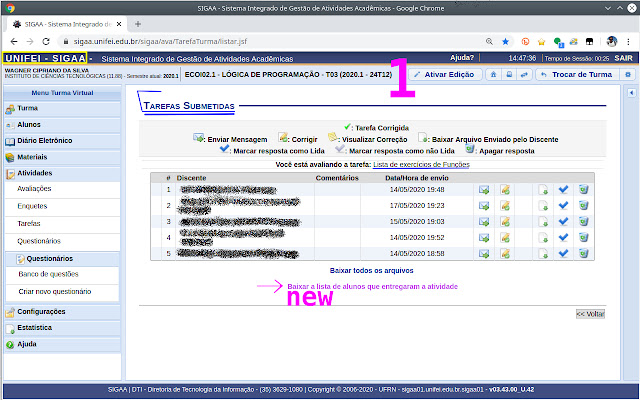Download list of students who submitted
Screen dimensions: 640x400
click(372, 287)
